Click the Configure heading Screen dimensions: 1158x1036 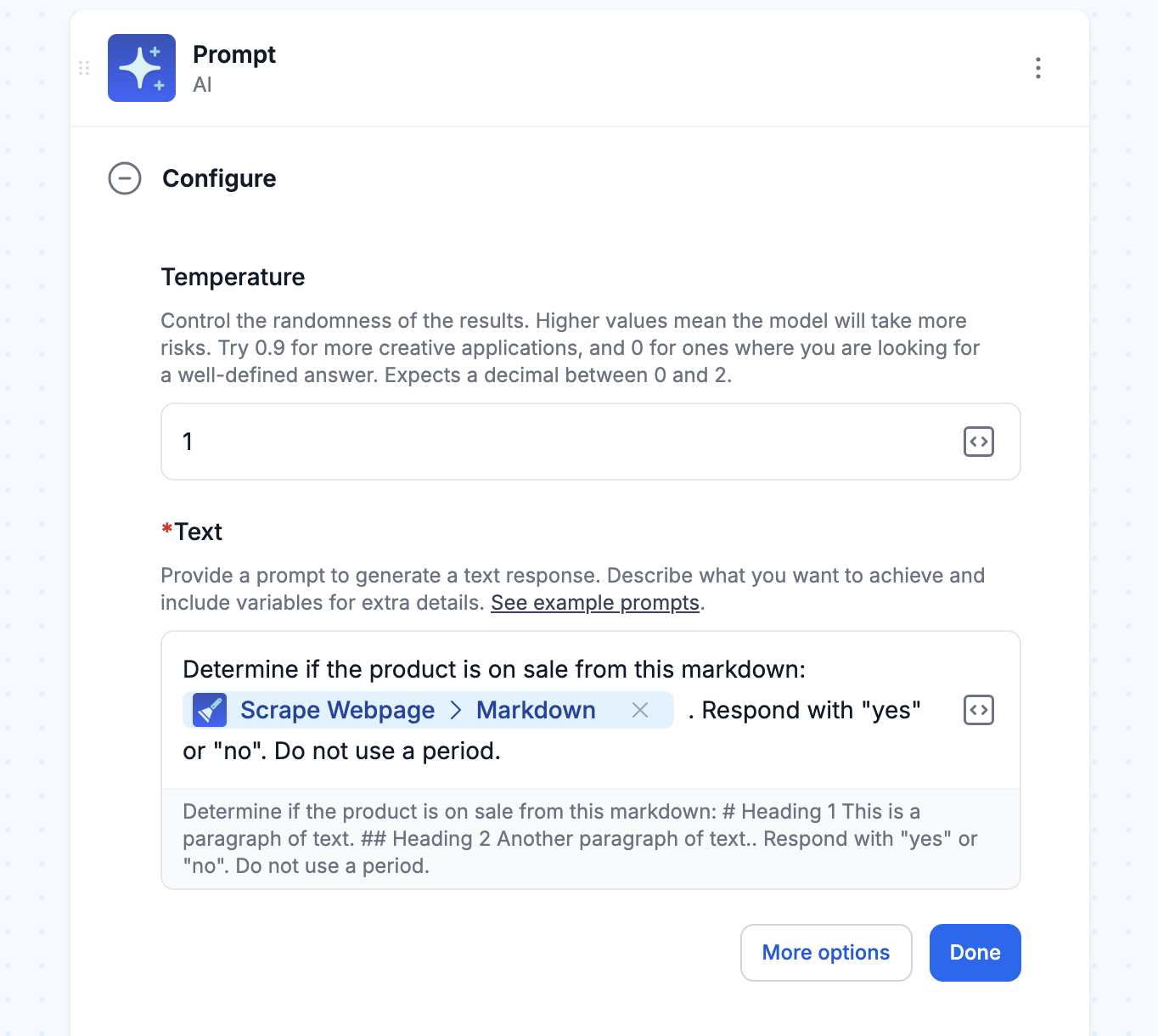pos(219,178)
